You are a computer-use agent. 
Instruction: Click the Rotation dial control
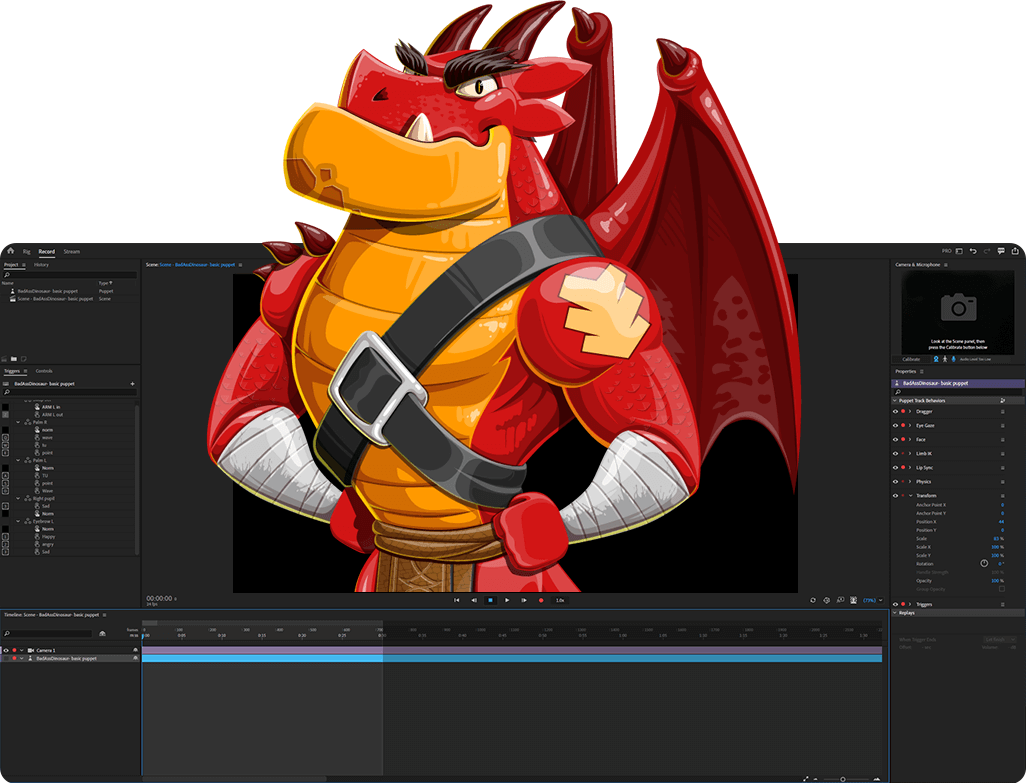[984, 564]
